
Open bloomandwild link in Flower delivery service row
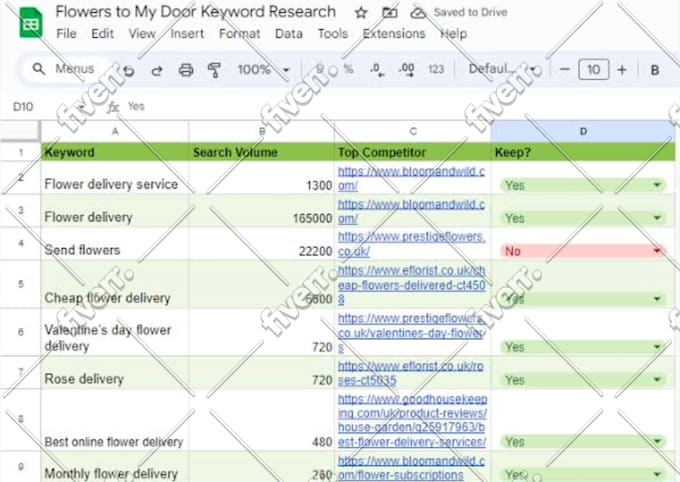411,178
